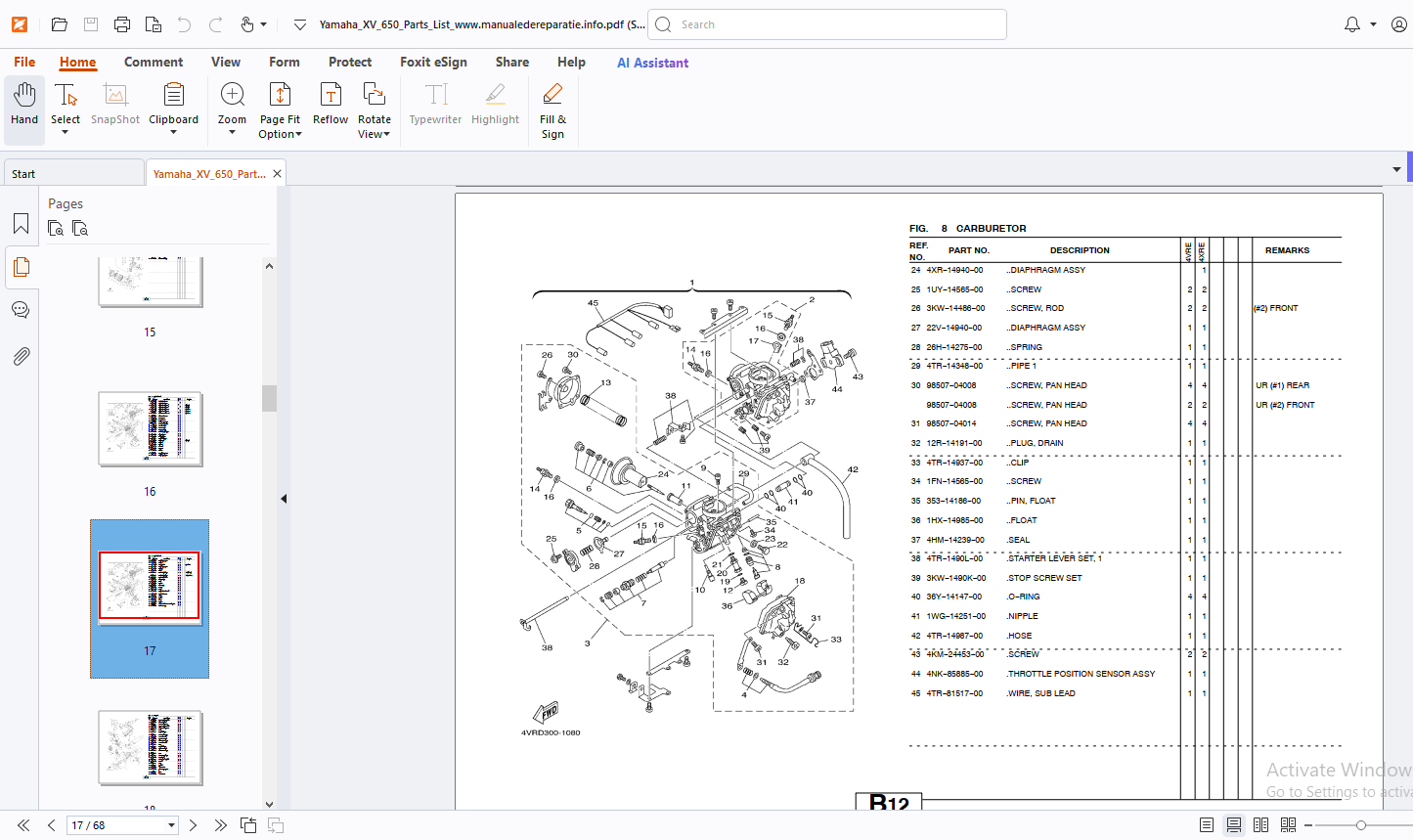Select the Typewriter tool

click(x=435, y=104)
